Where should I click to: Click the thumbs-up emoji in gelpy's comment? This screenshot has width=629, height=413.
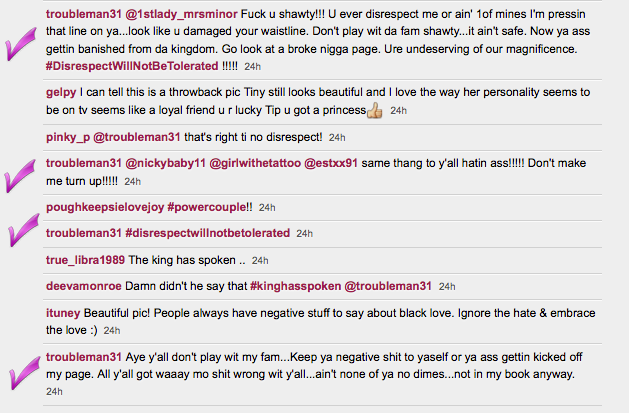pyautogui.click(x=375, y=110)
